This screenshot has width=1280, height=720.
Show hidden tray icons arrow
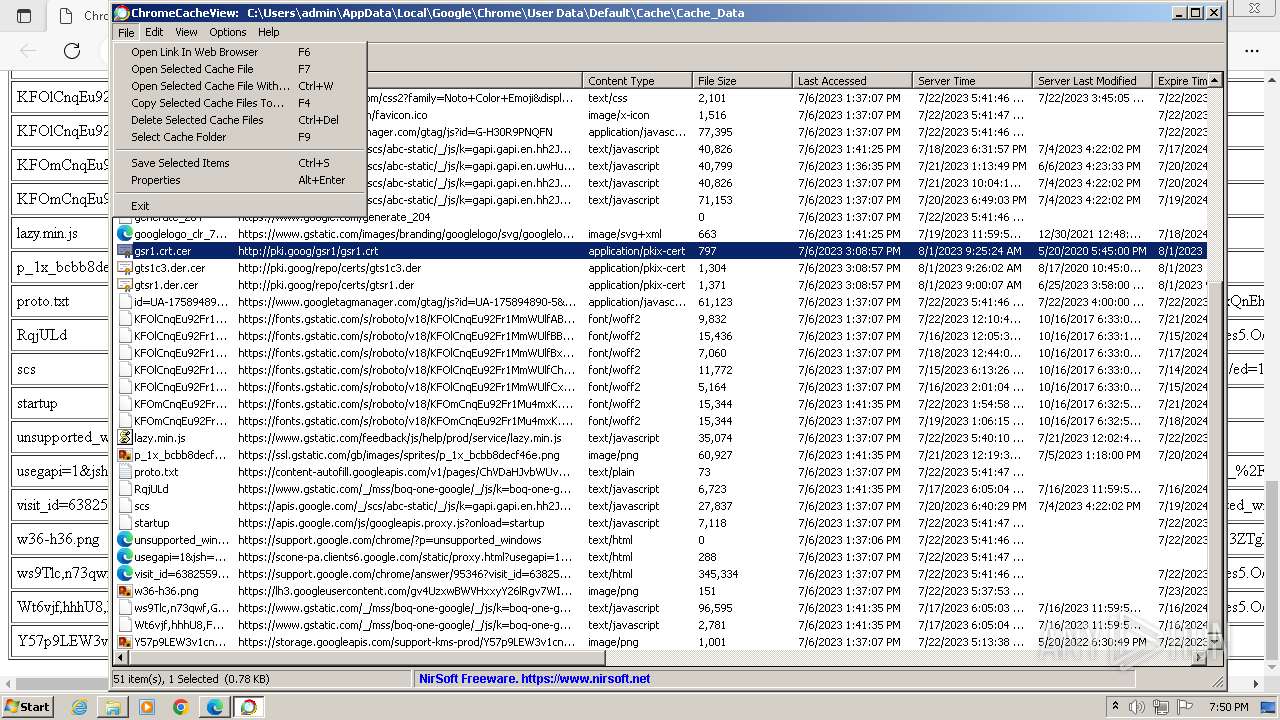click(1116, 706)
